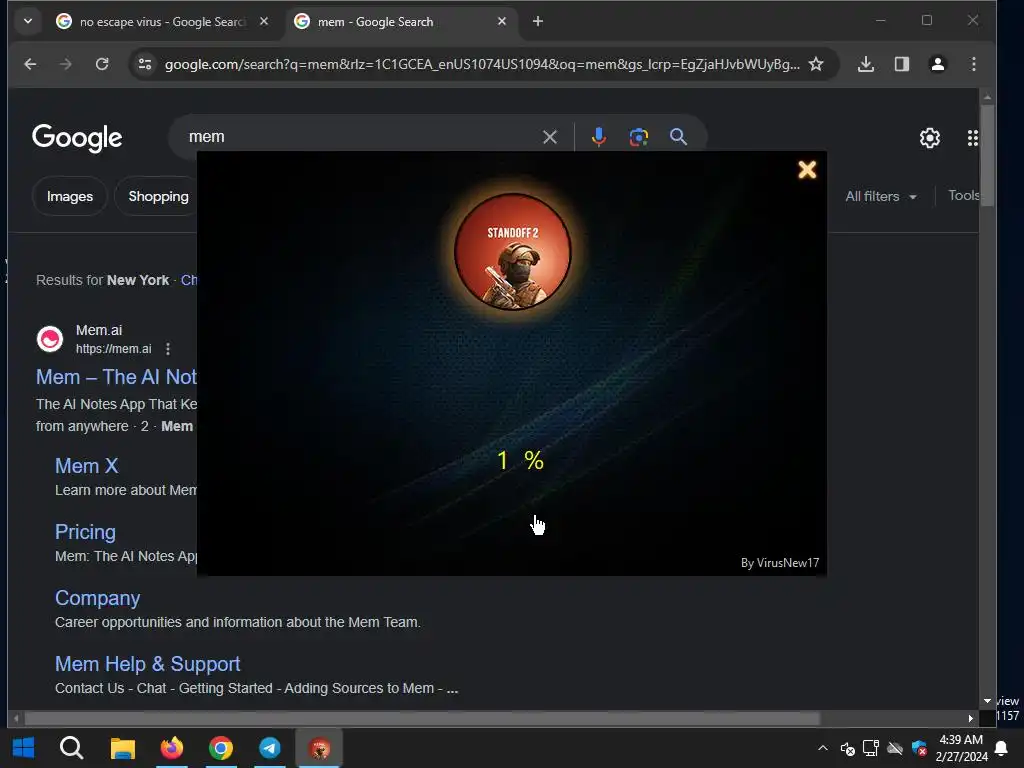Viewport: 1024px width, 768px height.
Task: Go back in Chrome
Action: click(30, 64)
